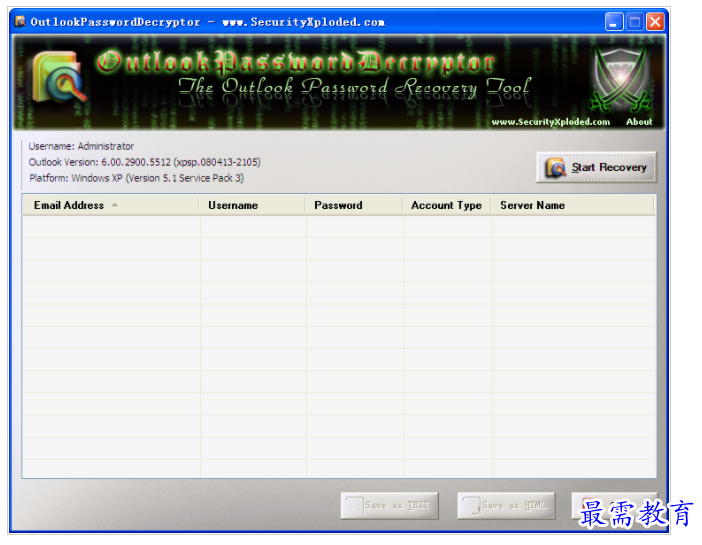Click the Save as HTML button
This screenshot has width=702, height=545.
(506, 506)
